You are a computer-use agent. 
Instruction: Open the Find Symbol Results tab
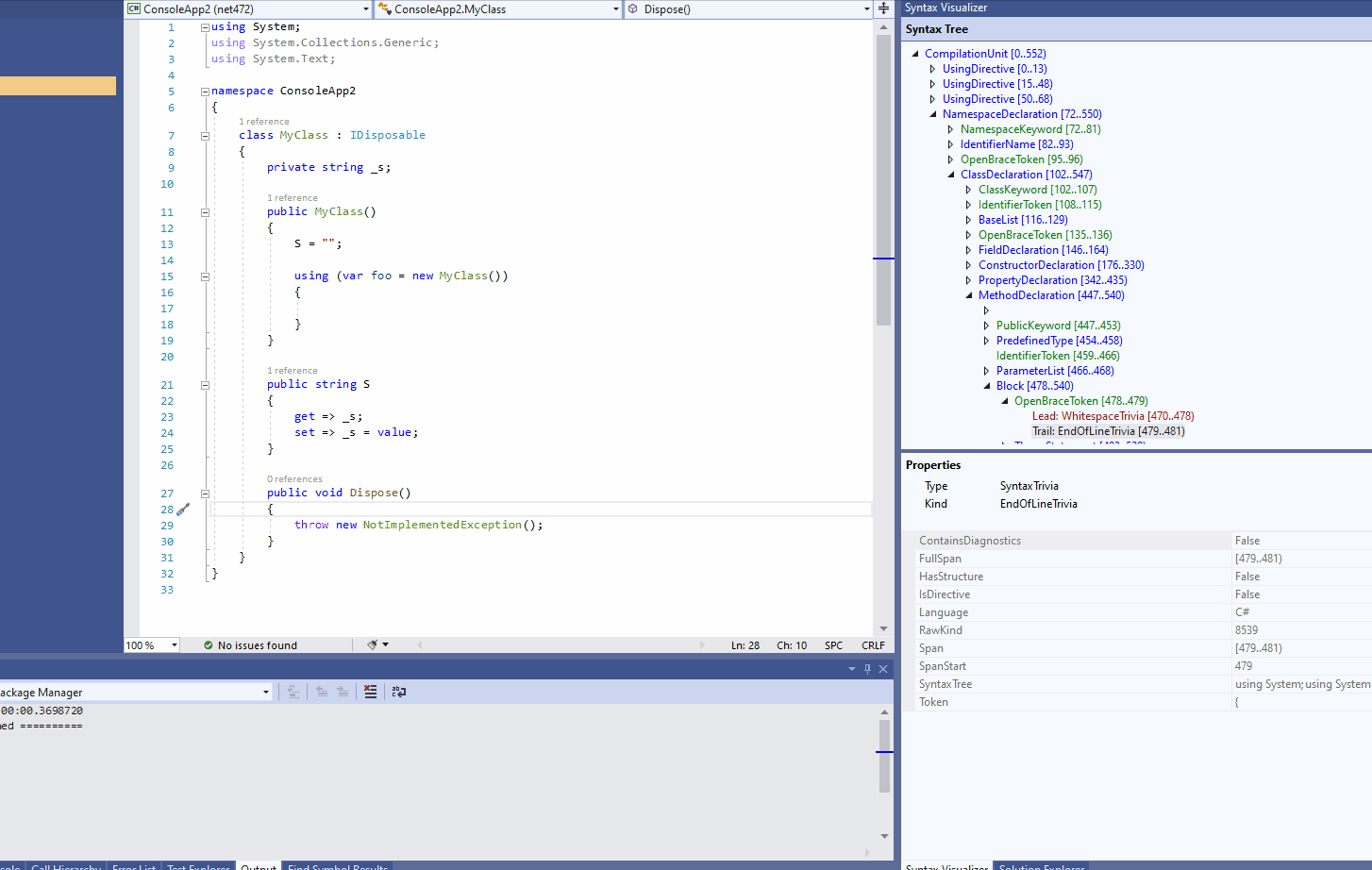[337, 866]
